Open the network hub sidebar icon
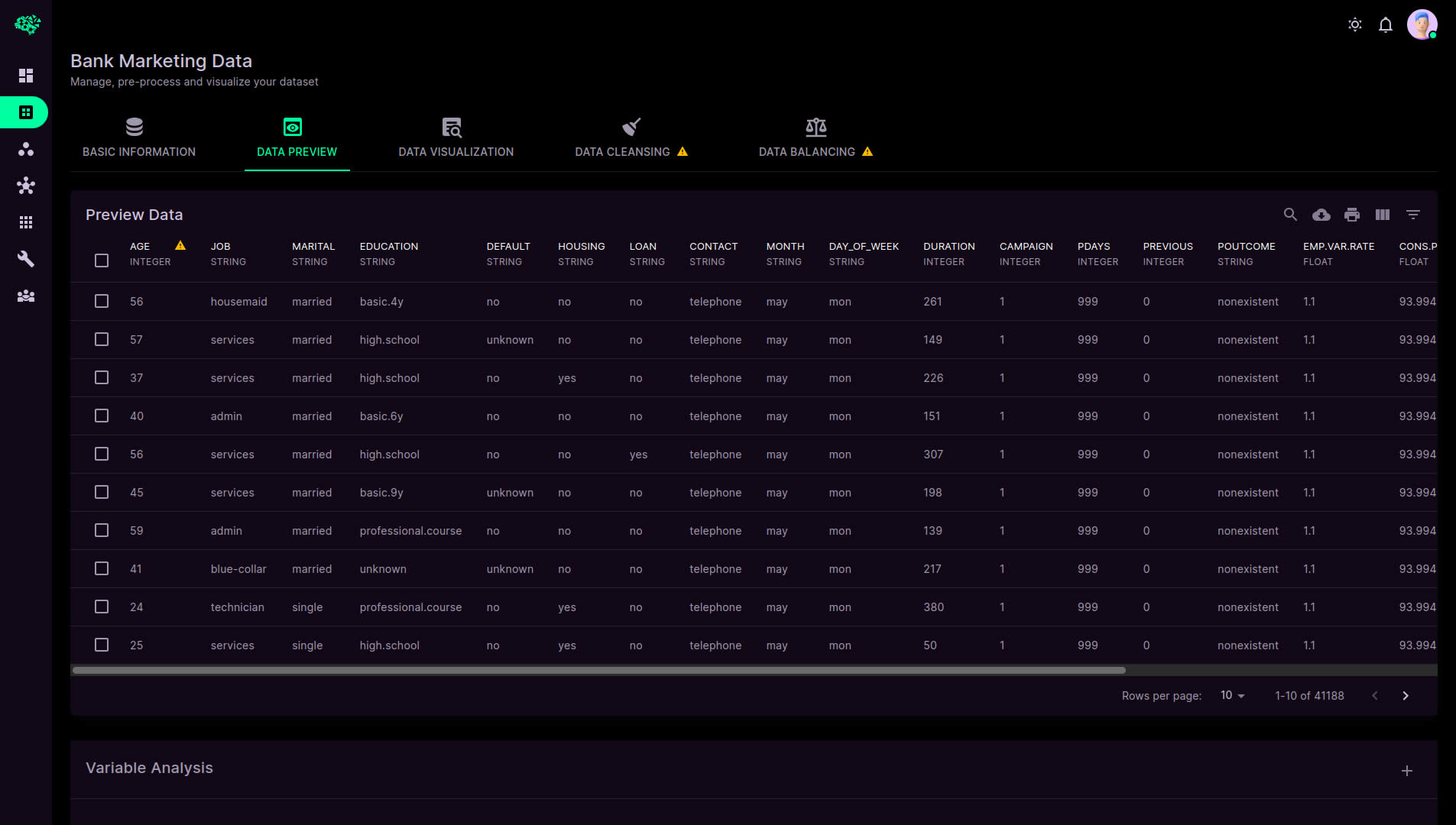 coord(26,186)
